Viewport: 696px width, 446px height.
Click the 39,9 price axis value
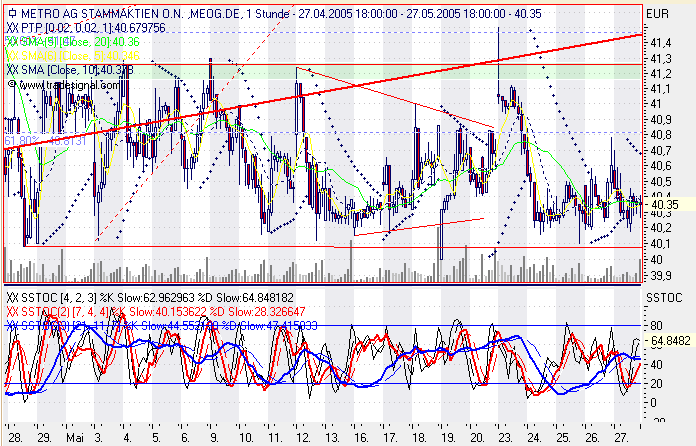pos(661,275)
